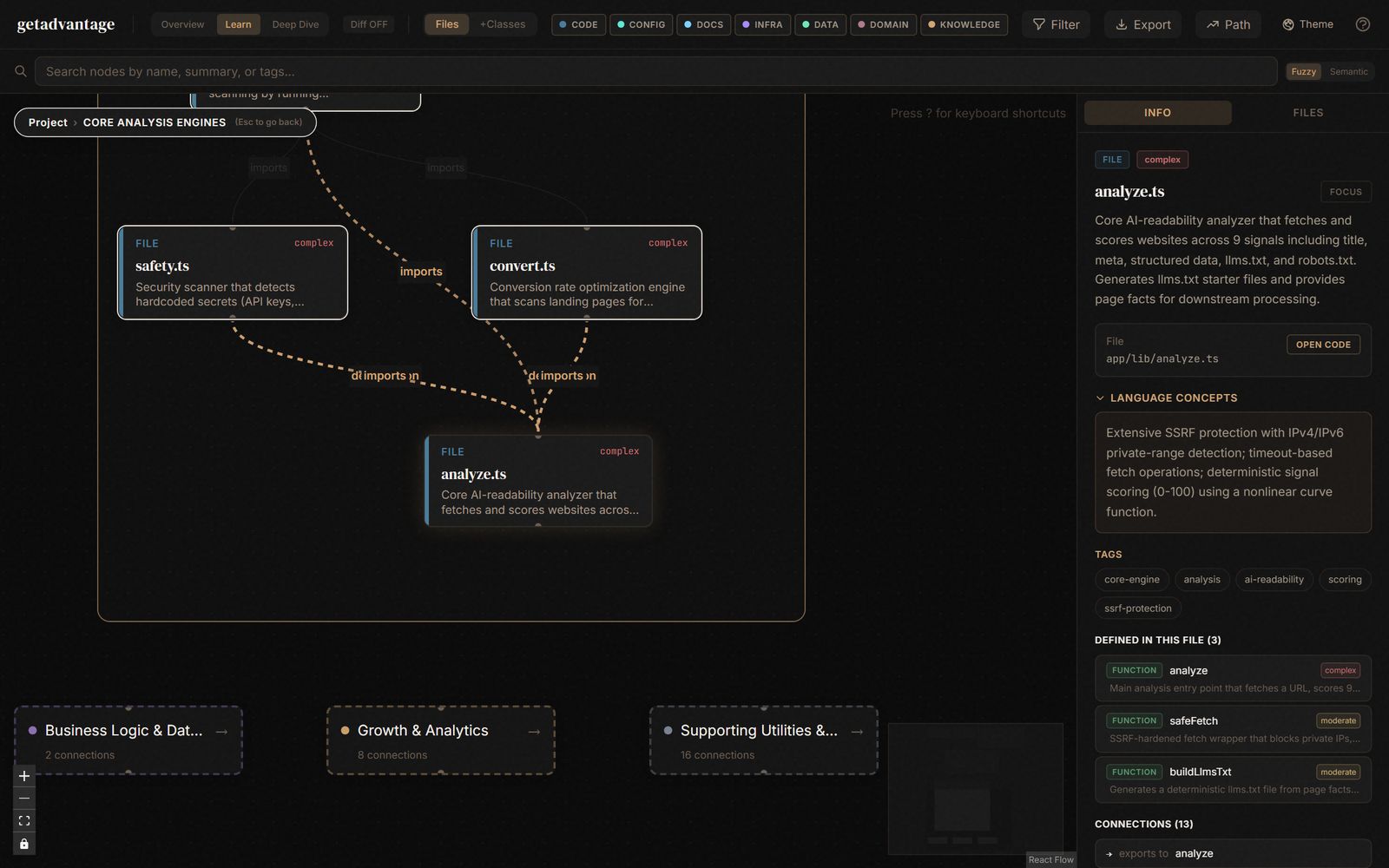The height and width of the screenshot is (868, 1389).
Task: Click the OPEN CODE button
Action: tap(1323, 345)
